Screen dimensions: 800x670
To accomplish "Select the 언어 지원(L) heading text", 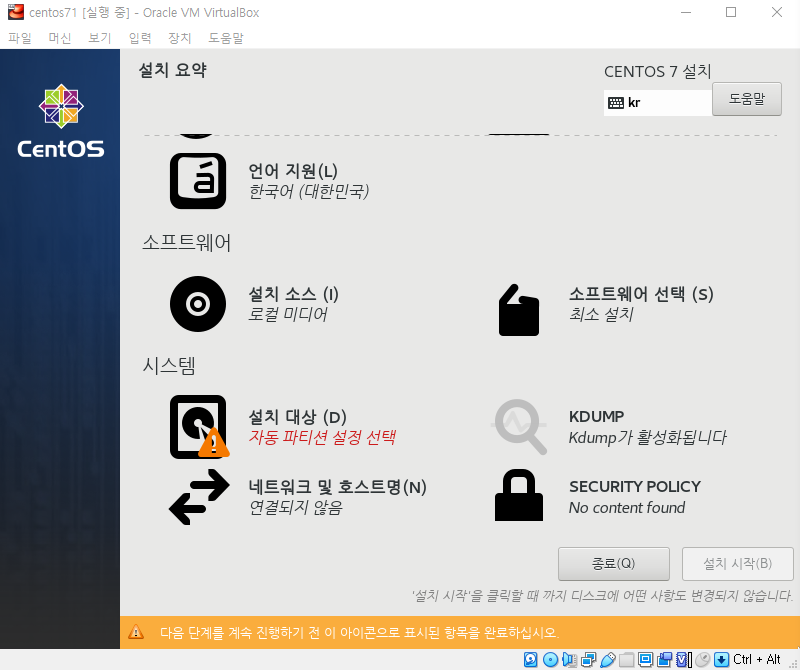I will (293, 171).
